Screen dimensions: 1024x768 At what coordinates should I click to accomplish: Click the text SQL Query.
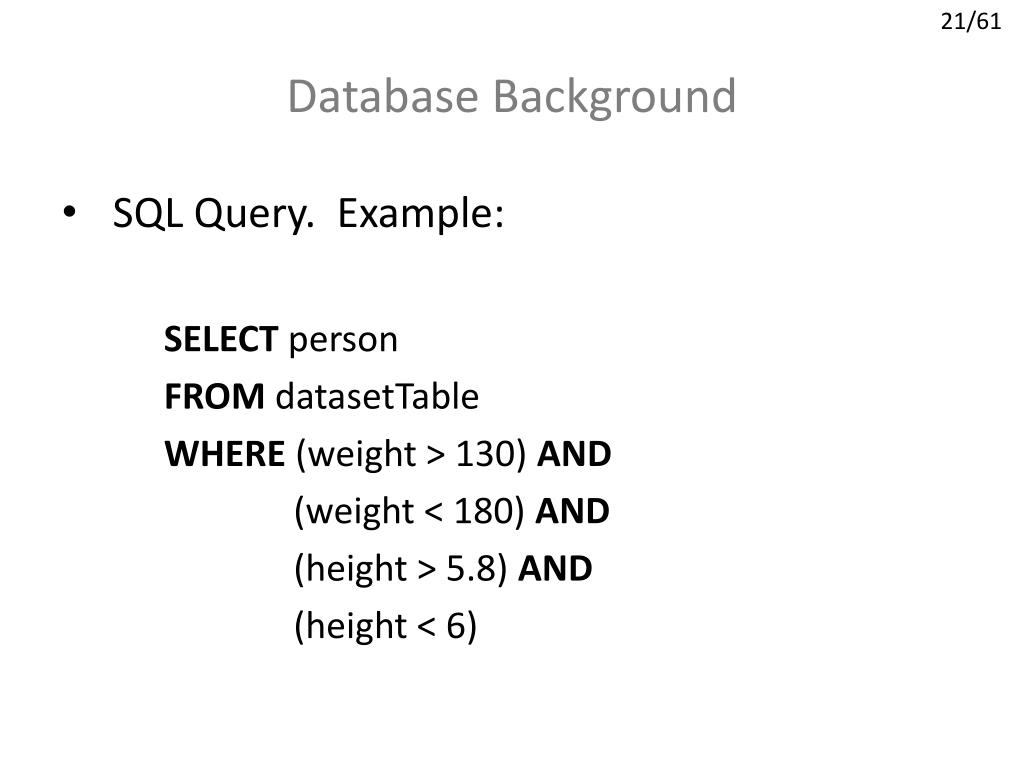(213, 214)
